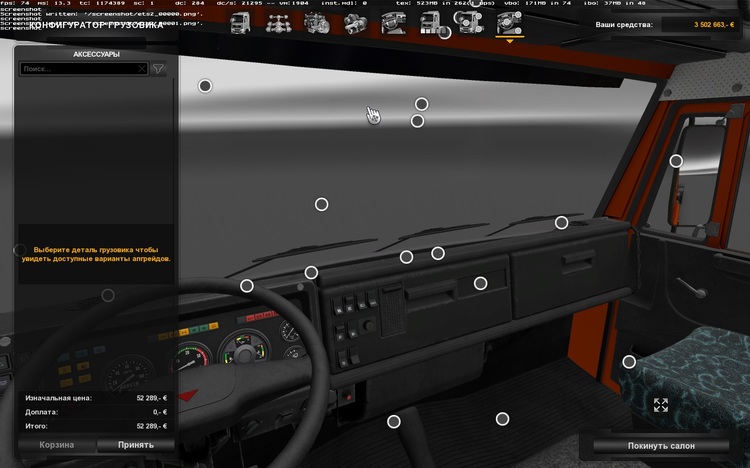Screen dimensions: 750x468
Task: Open the Корзина cart button
Action: pyautogui.click(x=56, y=445)
